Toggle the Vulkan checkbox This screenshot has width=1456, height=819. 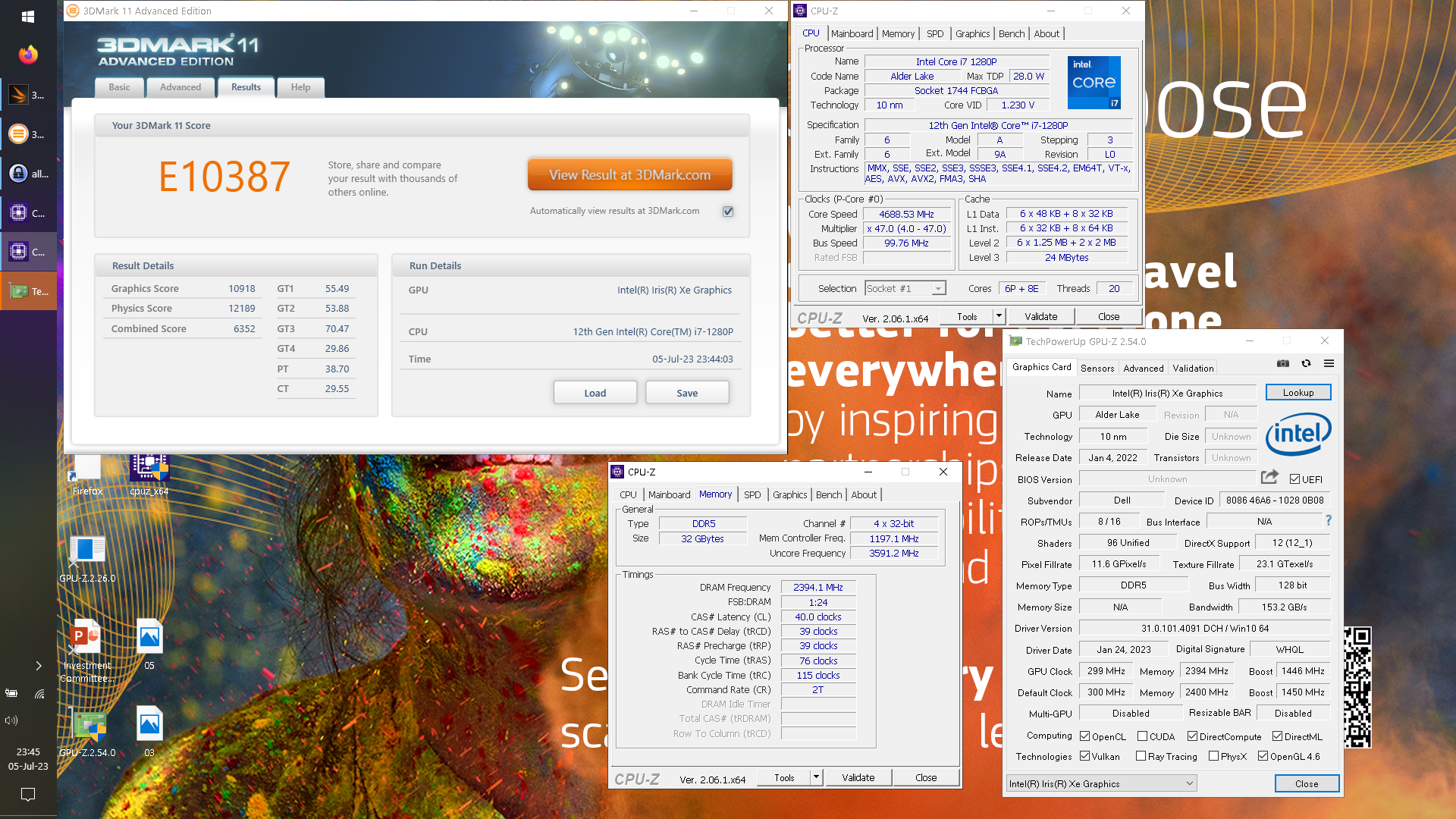pos(1085,756)
